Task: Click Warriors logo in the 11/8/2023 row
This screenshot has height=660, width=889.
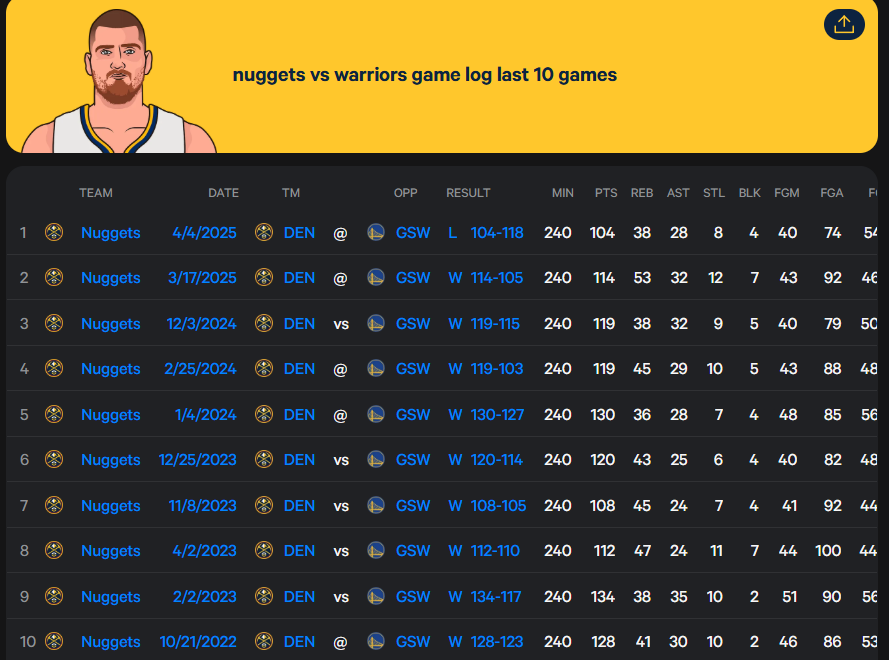Action: 376,505
